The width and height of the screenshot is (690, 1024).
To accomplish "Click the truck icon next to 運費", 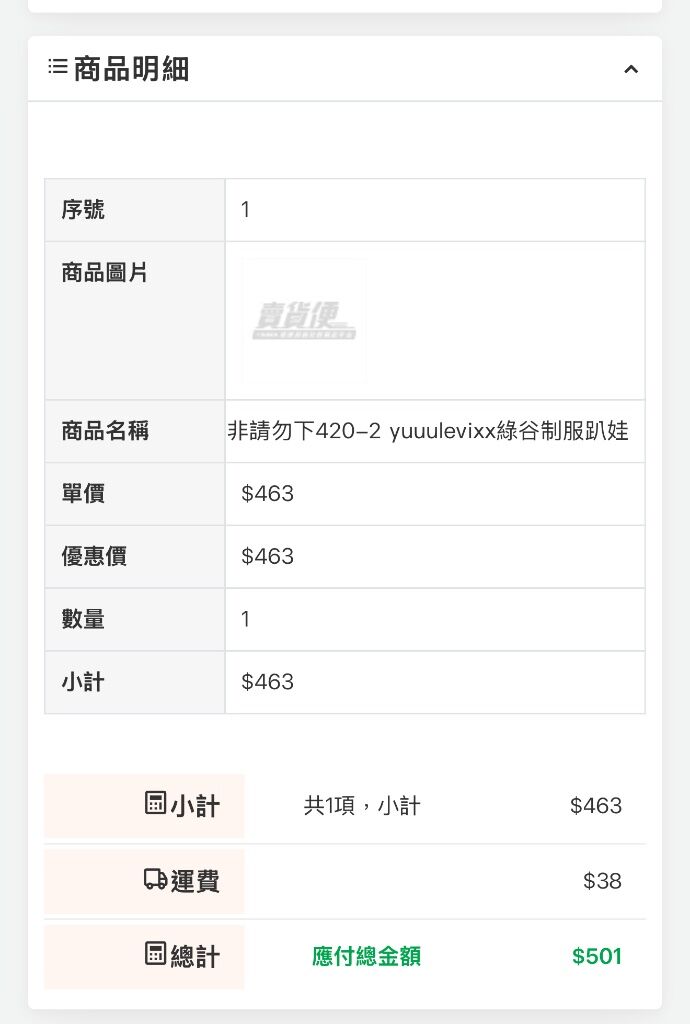I will [x=155, y=879].
